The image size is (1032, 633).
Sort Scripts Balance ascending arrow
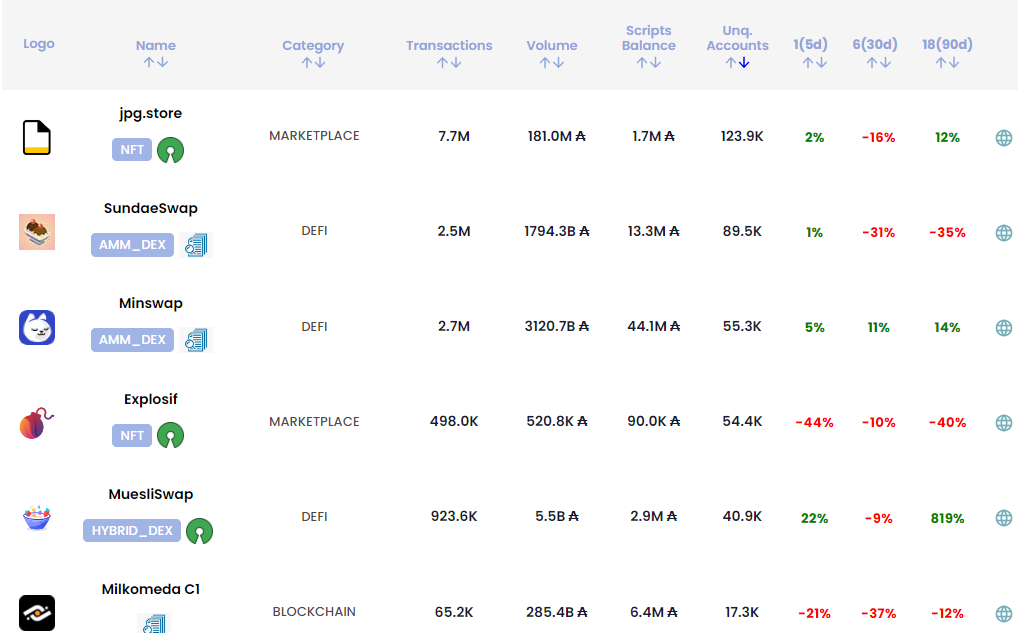(642, 63)
